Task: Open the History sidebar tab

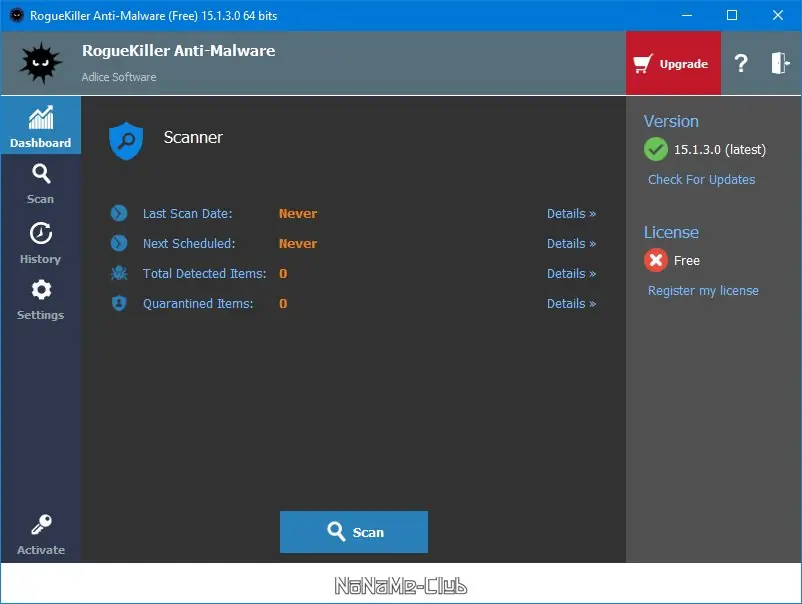Action: click(40, 243)
